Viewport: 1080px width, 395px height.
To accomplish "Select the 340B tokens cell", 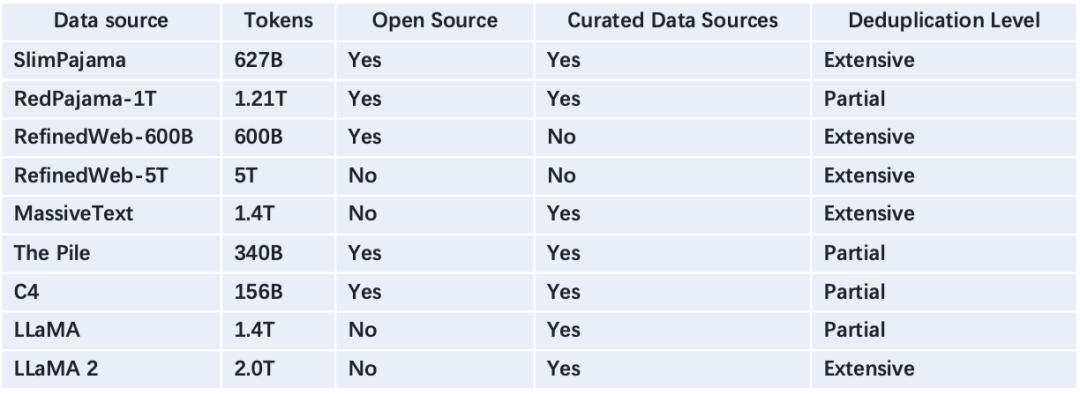I will [258, 253].
